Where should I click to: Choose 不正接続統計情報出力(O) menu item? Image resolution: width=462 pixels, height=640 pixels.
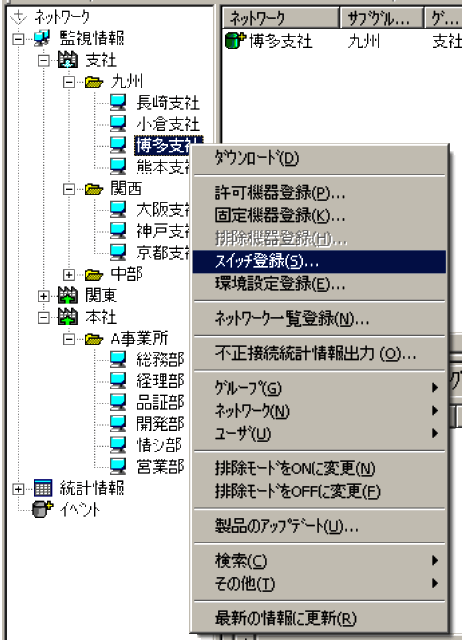click(319, 353)
